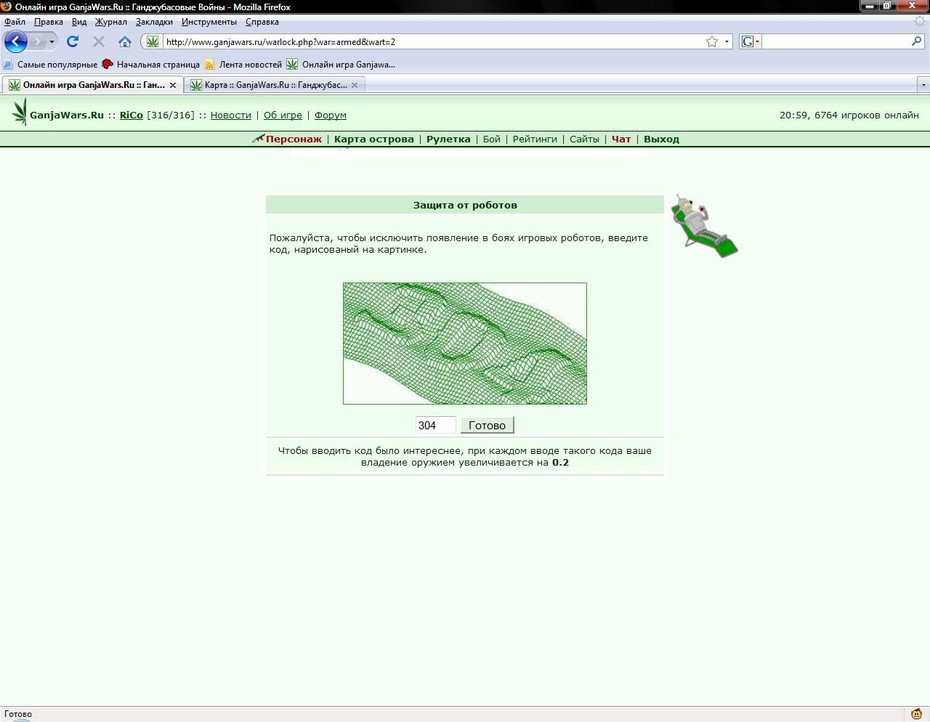The width and height of the screenshot is (930, 722).
Task: Click the Firefox icon in the title bar
Action: click(x=6, y=7)
